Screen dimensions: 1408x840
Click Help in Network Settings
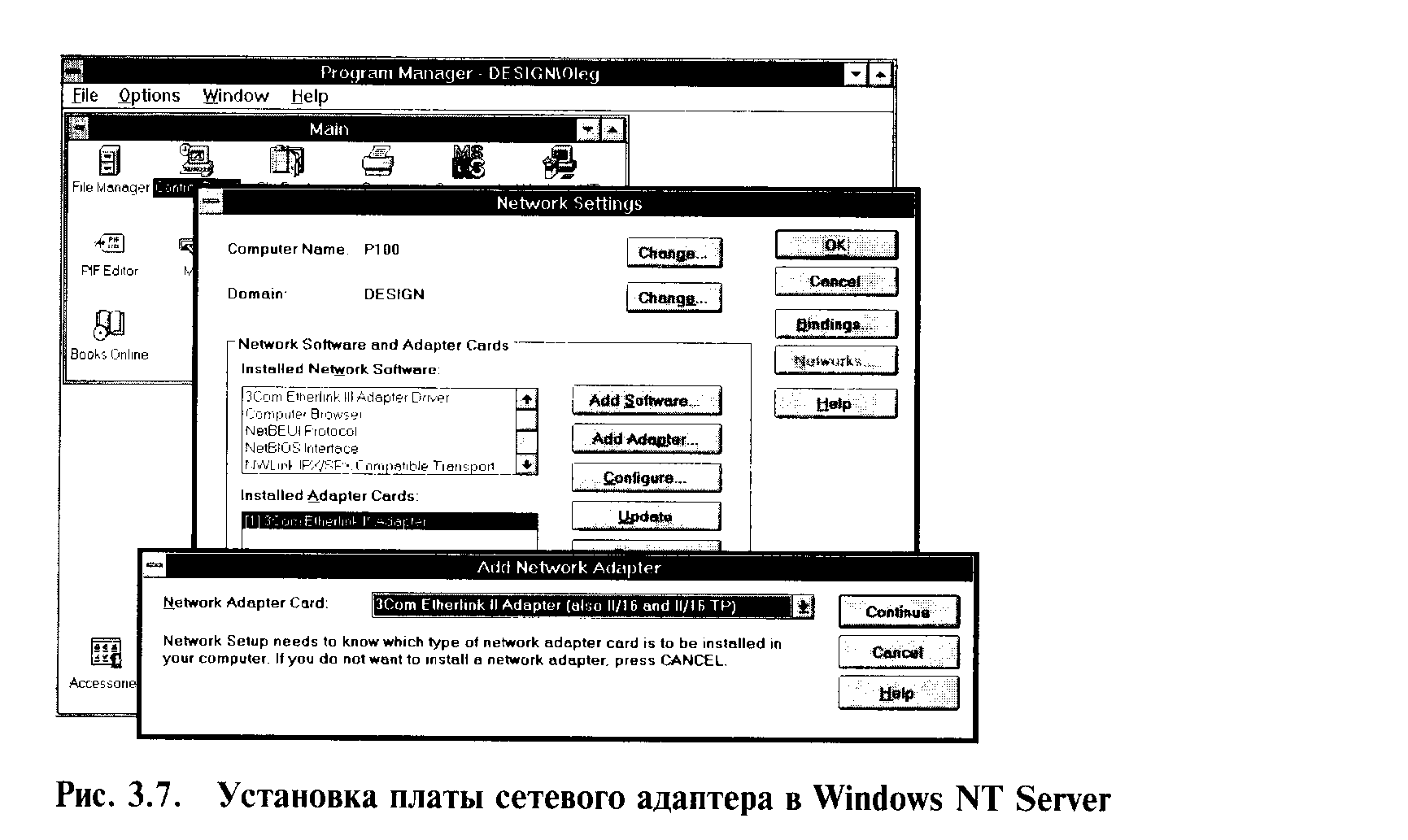click(x=836, y=403)
